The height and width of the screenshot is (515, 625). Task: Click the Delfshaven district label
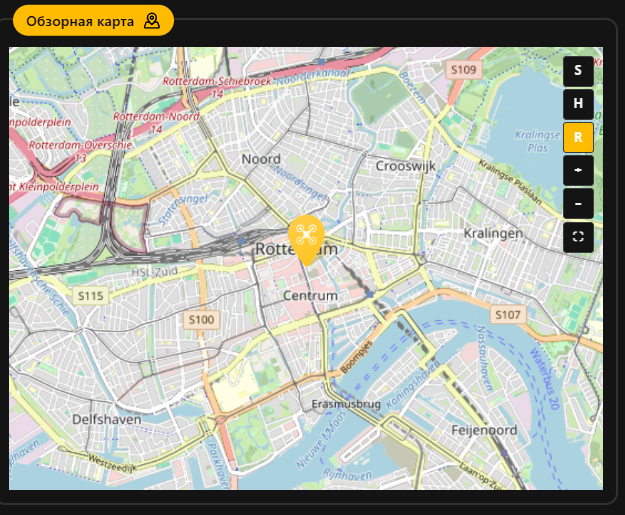(x=106, y=419)
